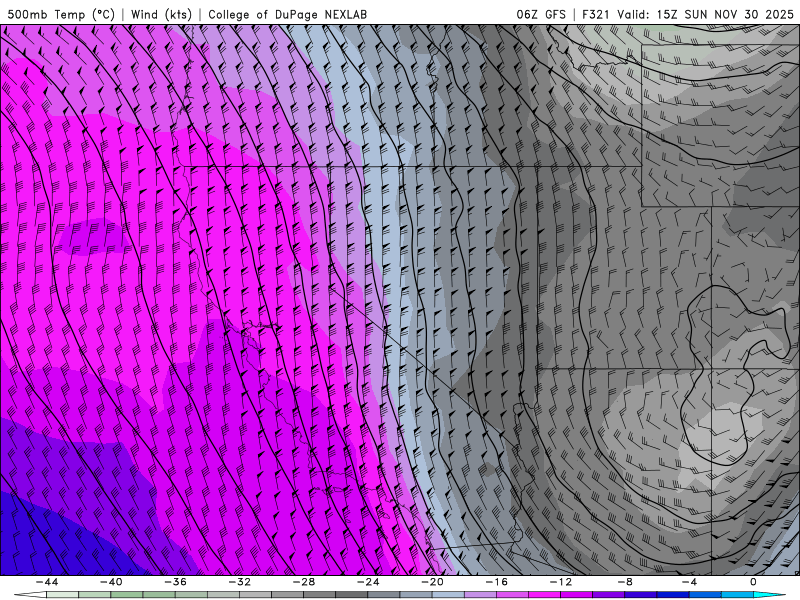Click the -4 color bar label
This screenshot has width=800, height=600.
click(689, 582)
